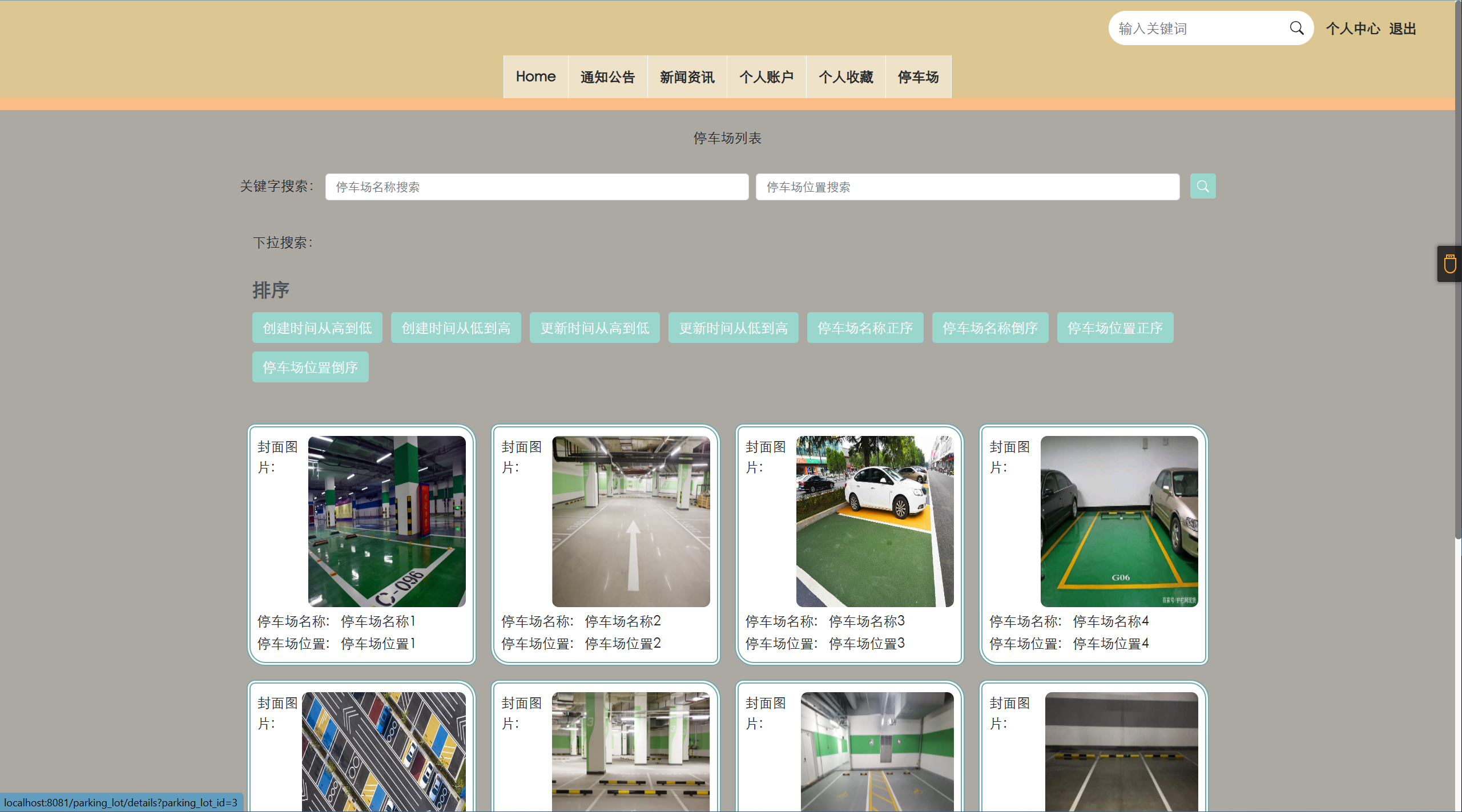Open the 停车场名称3 cover image
Screen dimensions: 1462x812
(x=874, y=521)
